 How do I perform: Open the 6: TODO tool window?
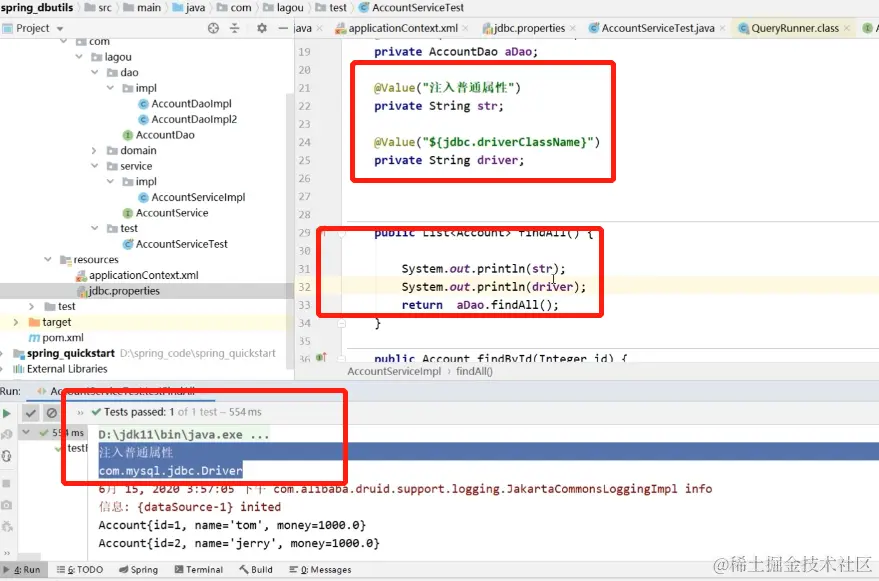click(80, 570)
